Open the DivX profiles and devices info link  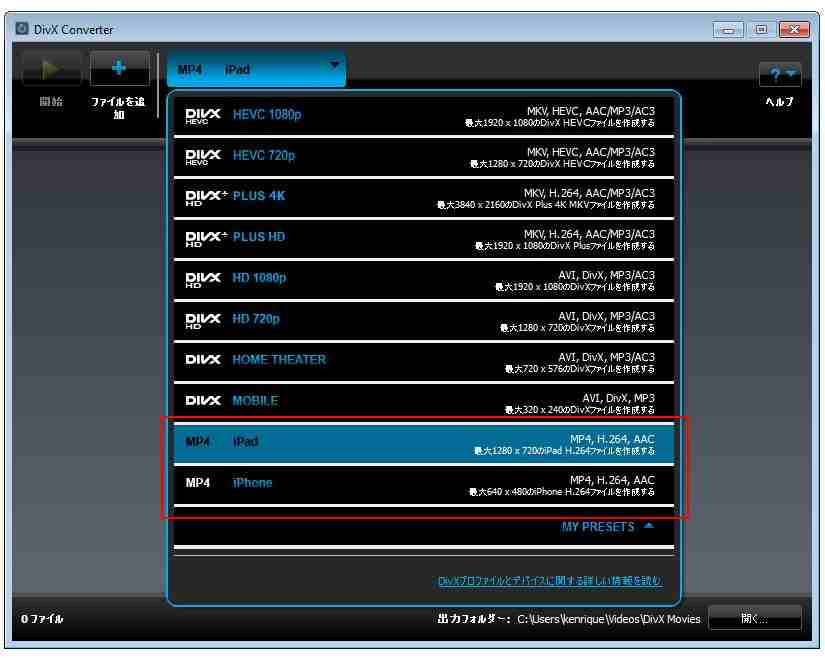coord(550,581)
